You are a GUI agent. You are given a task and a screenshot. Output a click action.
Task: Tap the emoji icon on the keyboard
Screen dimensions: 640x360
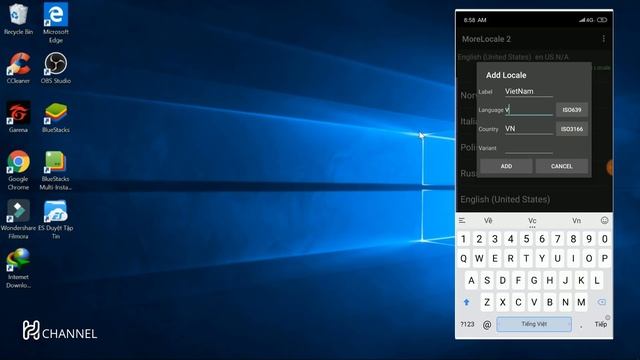604,220
